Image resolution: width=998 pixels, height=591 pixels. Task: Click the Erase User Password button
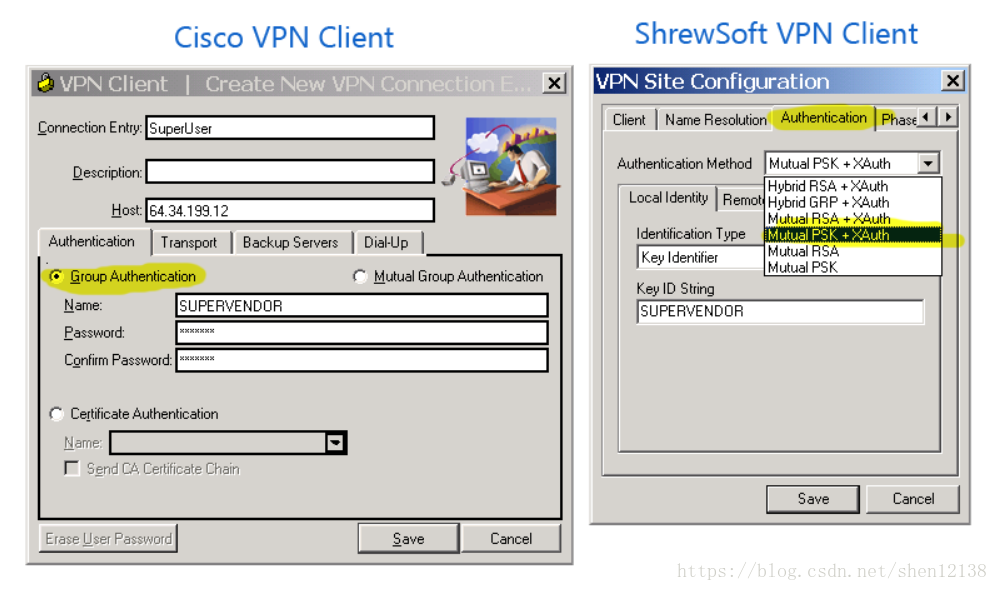coord(108,539)
